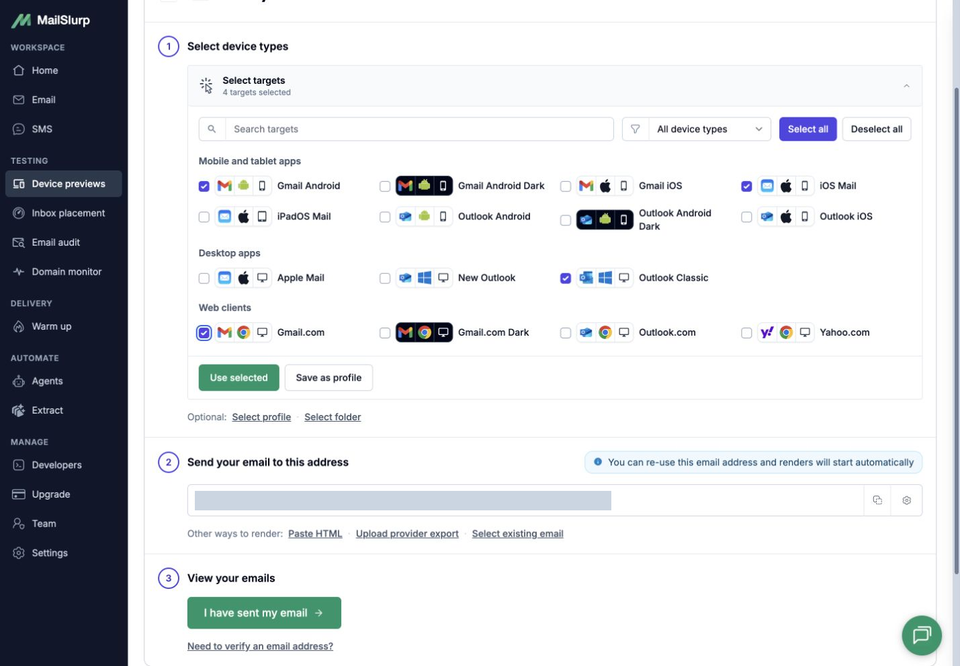960x666 pixels.
Task: Open Email audit page
Action: [64, 242]
